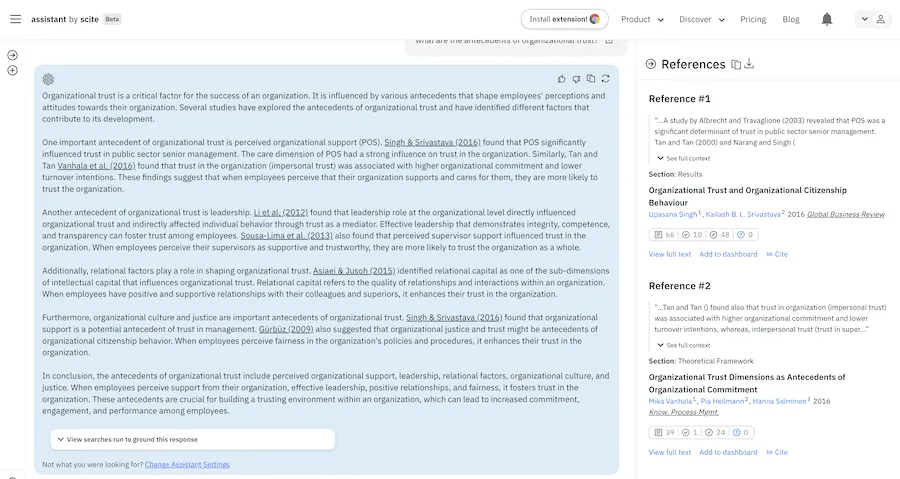Click the assistant by scite logo
This screenshot has width=900, height=479.
click(65, 19)
